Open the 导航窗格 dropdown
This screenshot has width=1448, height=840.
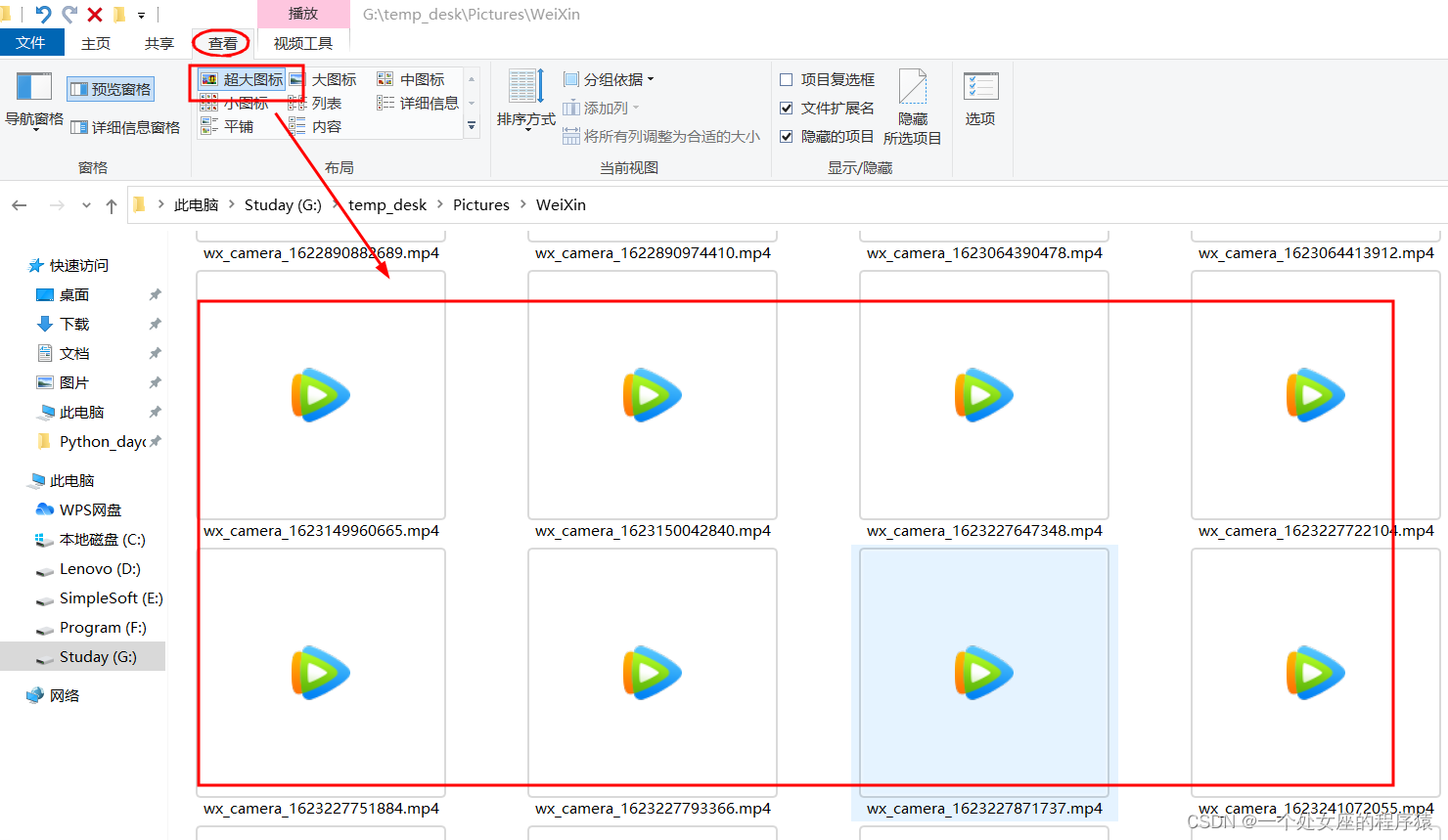34,102
